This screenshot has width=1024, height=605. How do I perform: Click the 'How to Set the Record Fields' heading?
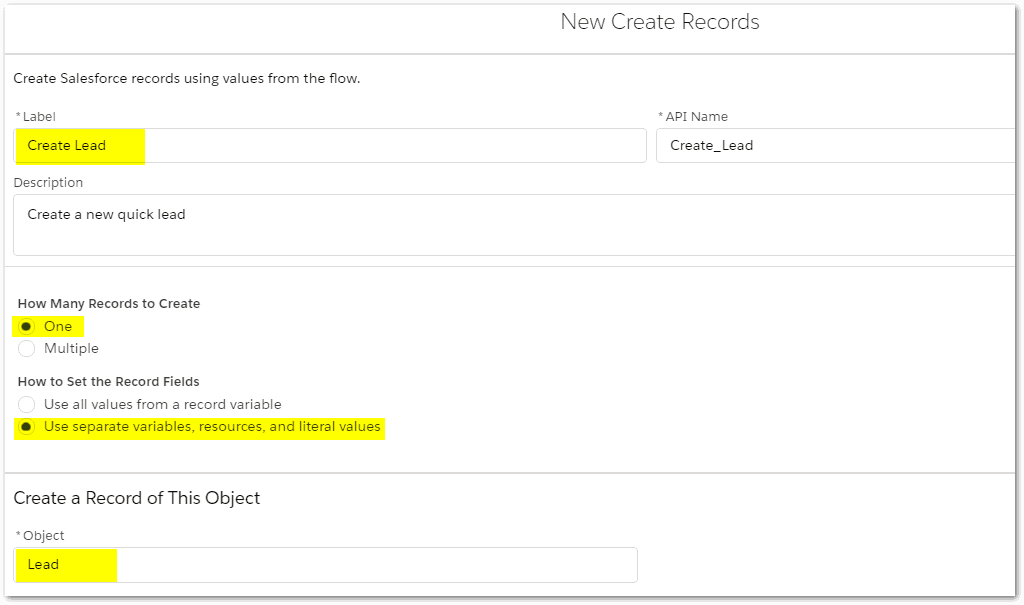click(108, 382)
